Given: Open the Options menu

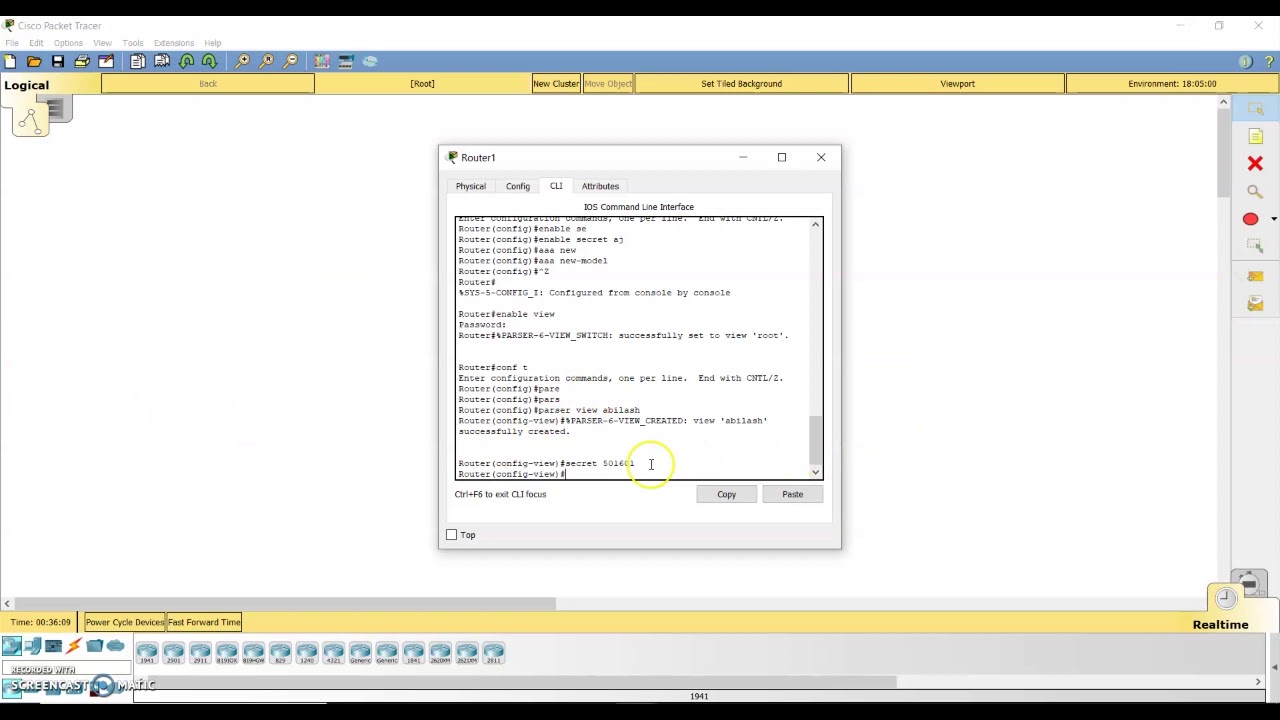Looking at the screenshot, I should coord(68,43).
